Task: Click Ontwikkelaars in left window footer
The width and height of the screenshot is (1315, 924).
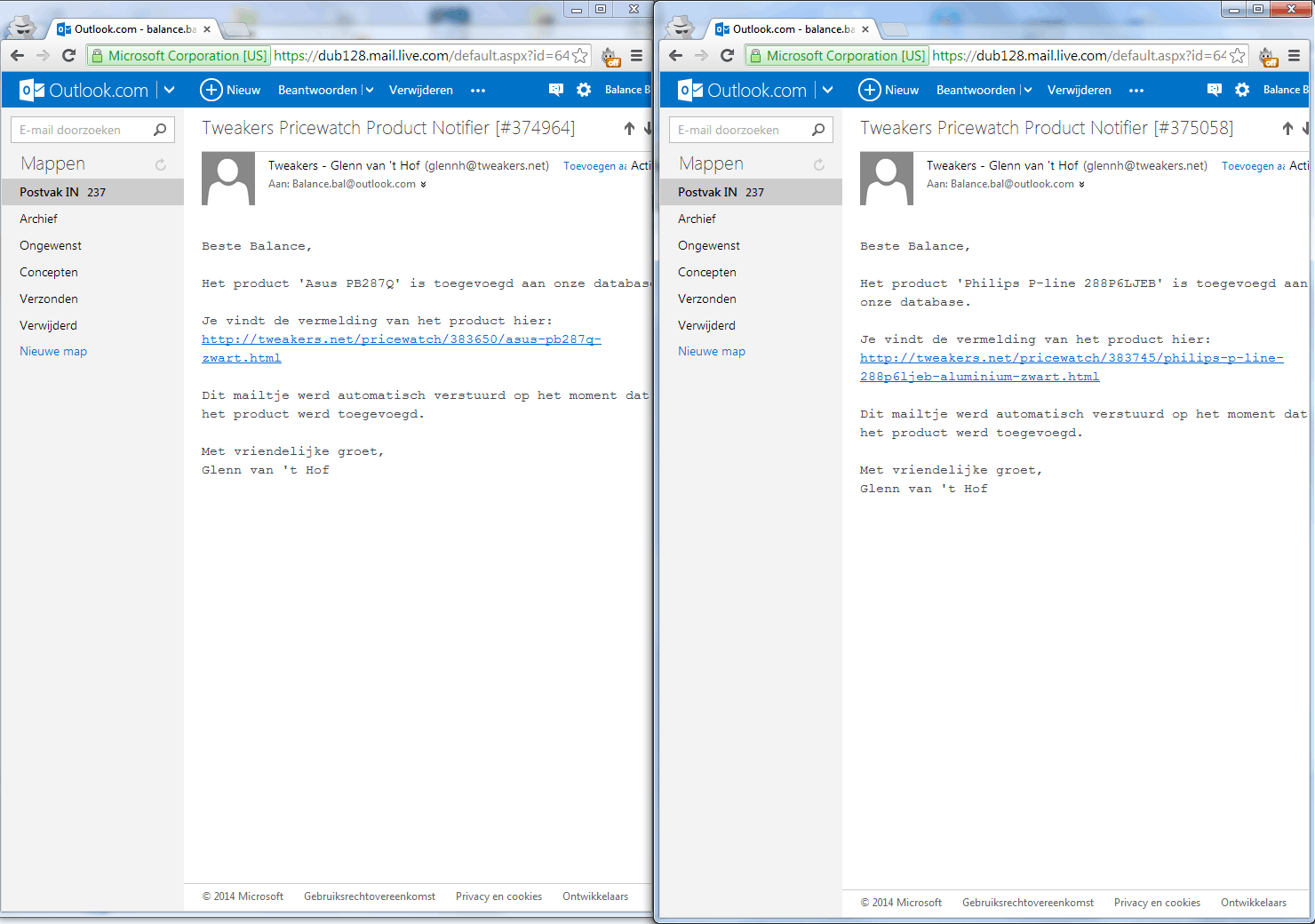Action: [x=595, y=896]
